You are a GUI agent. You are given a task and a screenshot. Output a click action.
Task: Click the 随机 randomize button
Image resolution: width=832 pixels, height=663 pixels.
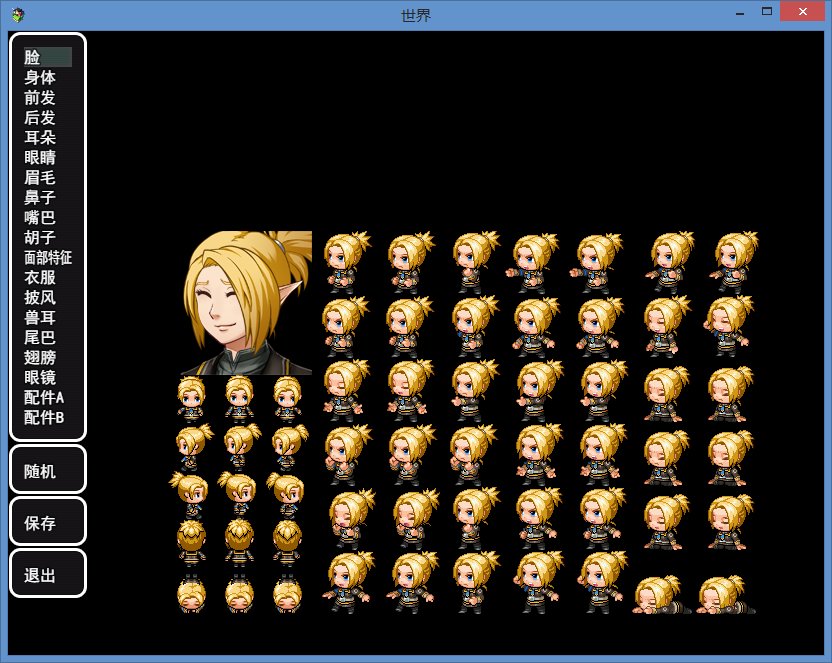coord(48,470)
